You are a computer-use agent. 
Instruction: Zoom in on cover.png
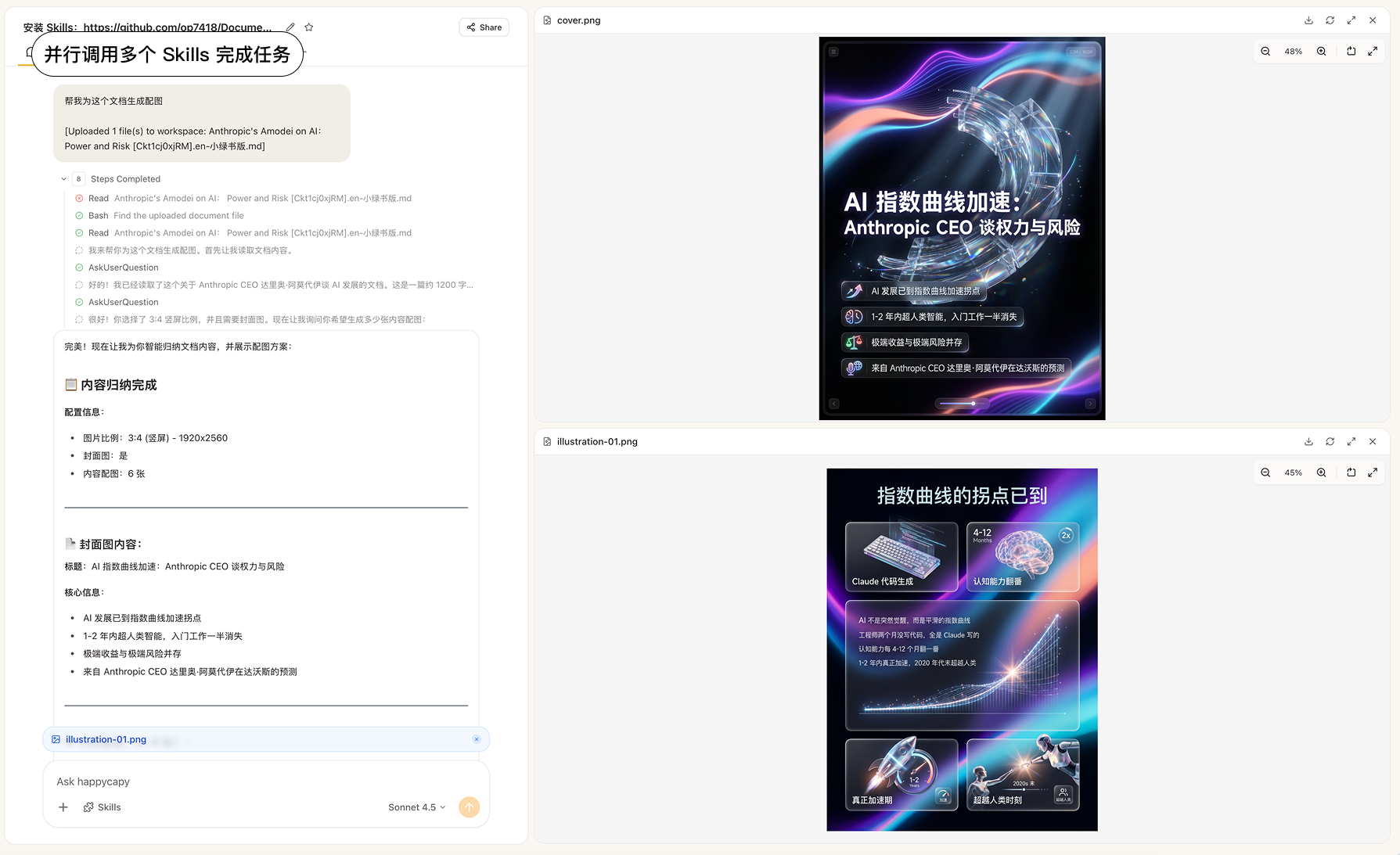[x=1322, y=52]
